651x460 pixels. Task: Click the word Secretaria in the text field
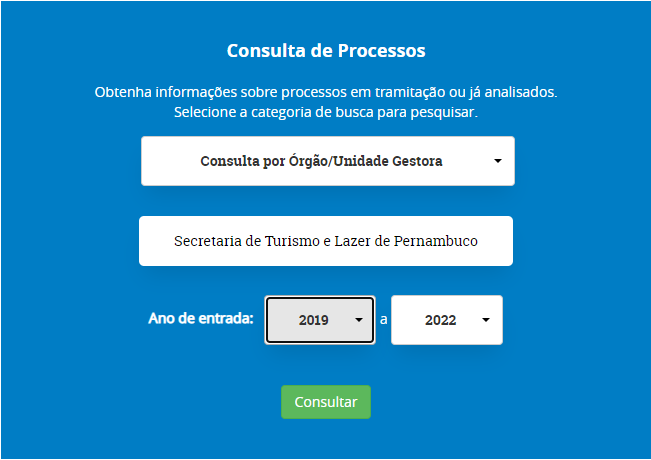208,241
